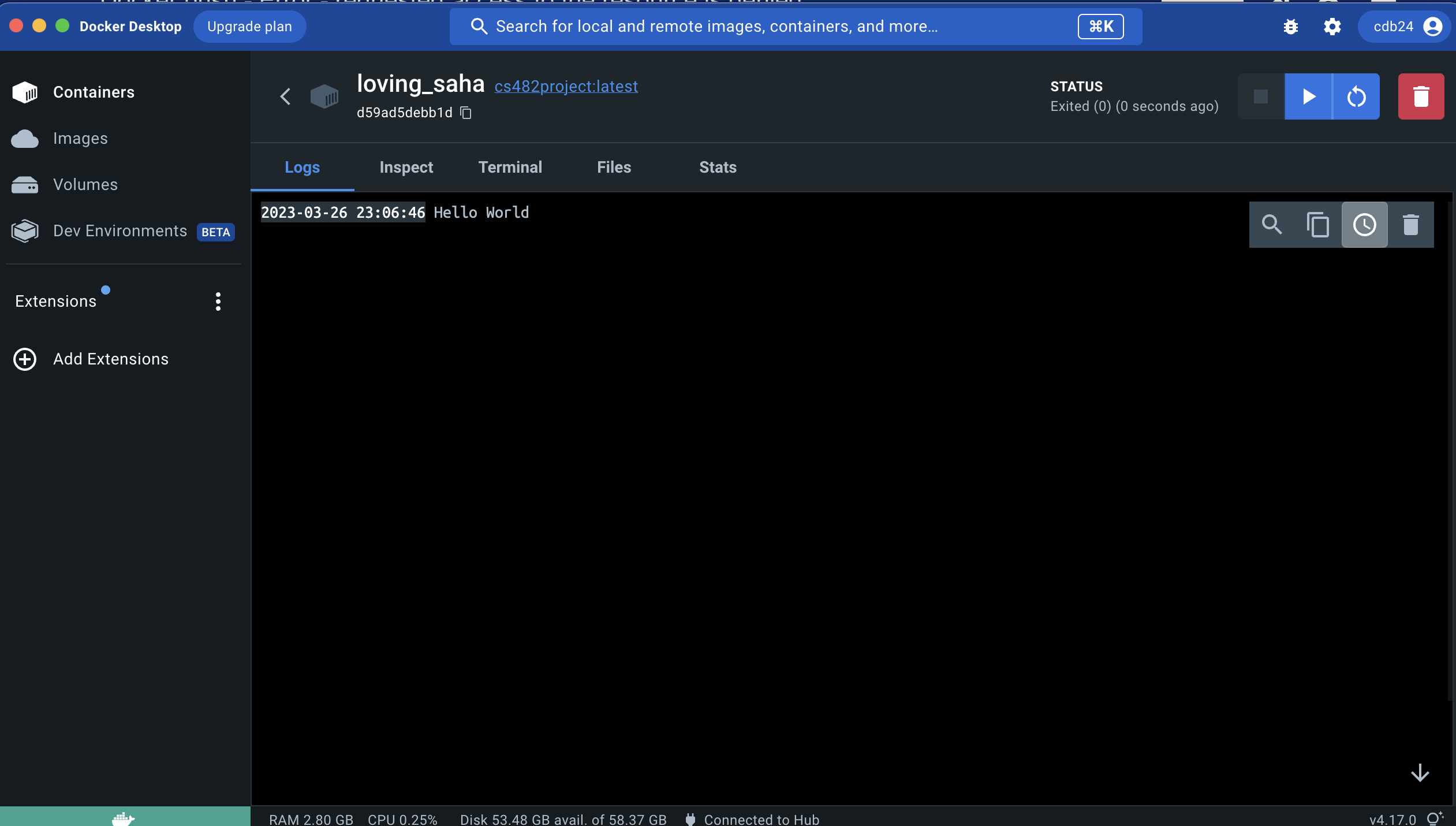
Task: Click the back navigation arrow
Action: (x=286, y=96)
